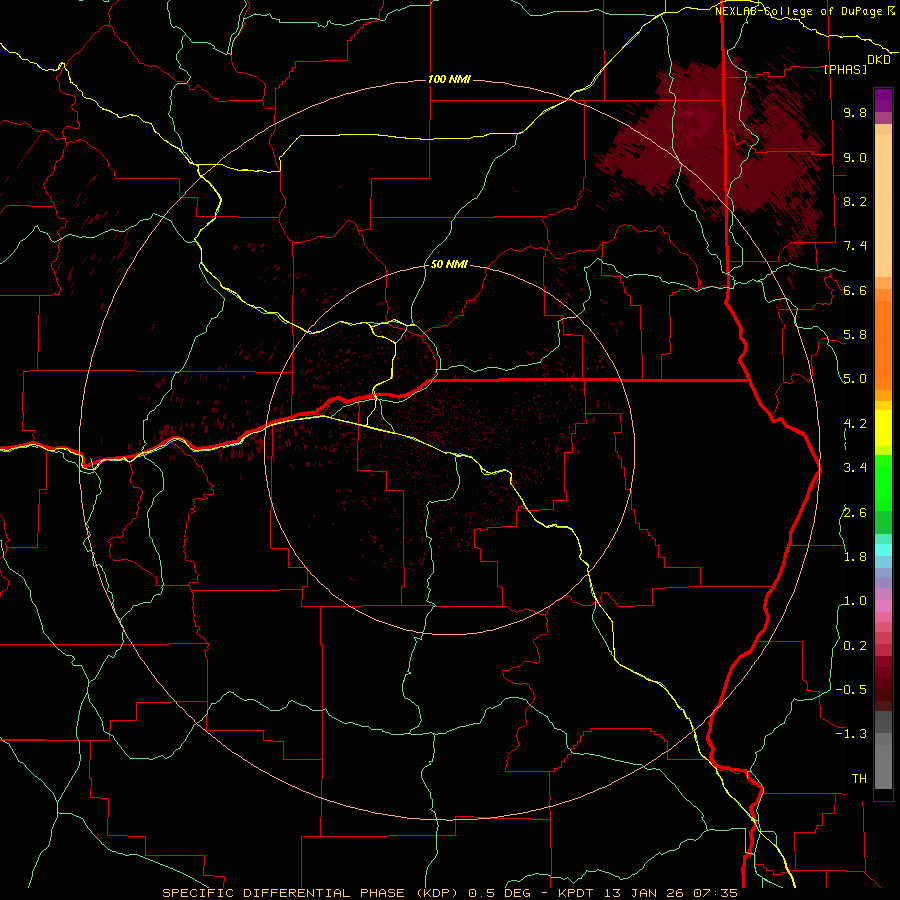This screenshot has height=900, width=900.
Task: Click the product title caption at bottom
Action: [449, 893]
